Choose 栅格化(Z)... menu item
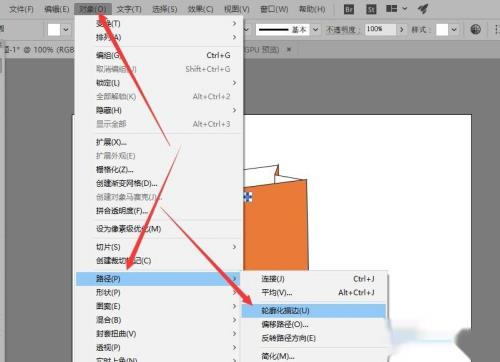 coord(159,169)
